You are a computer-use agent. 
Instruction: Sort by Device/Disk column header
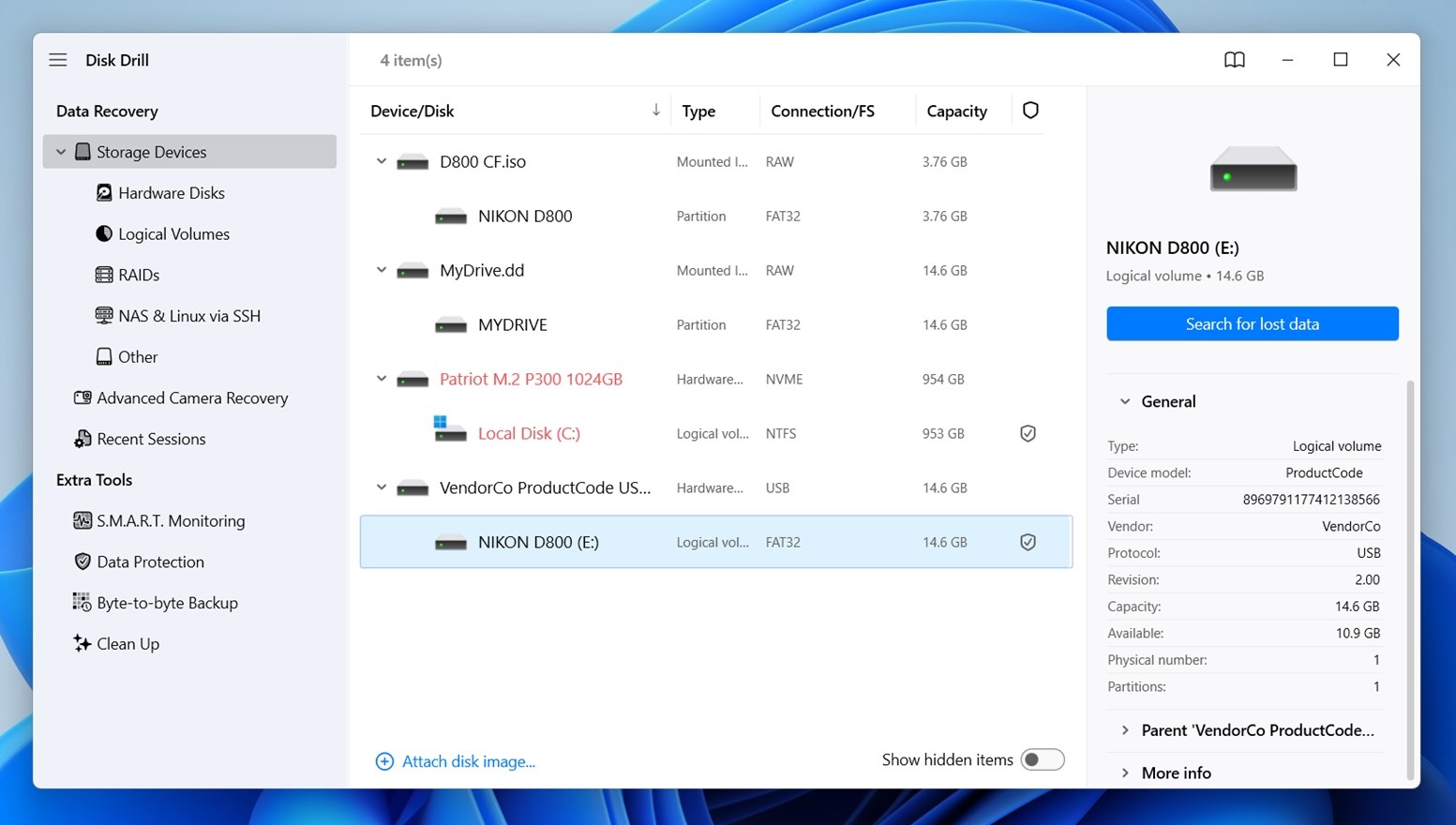pos(412,111)
